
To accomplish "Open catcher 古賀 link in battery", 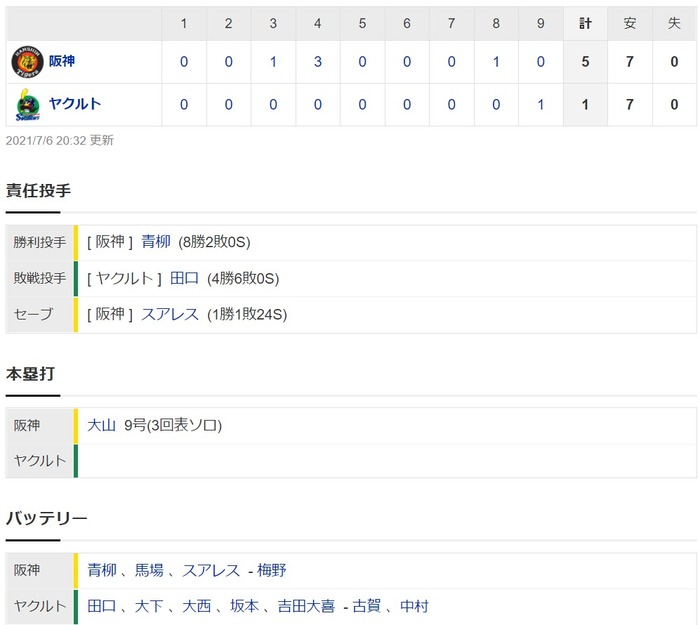I will (x=367, y=606).
